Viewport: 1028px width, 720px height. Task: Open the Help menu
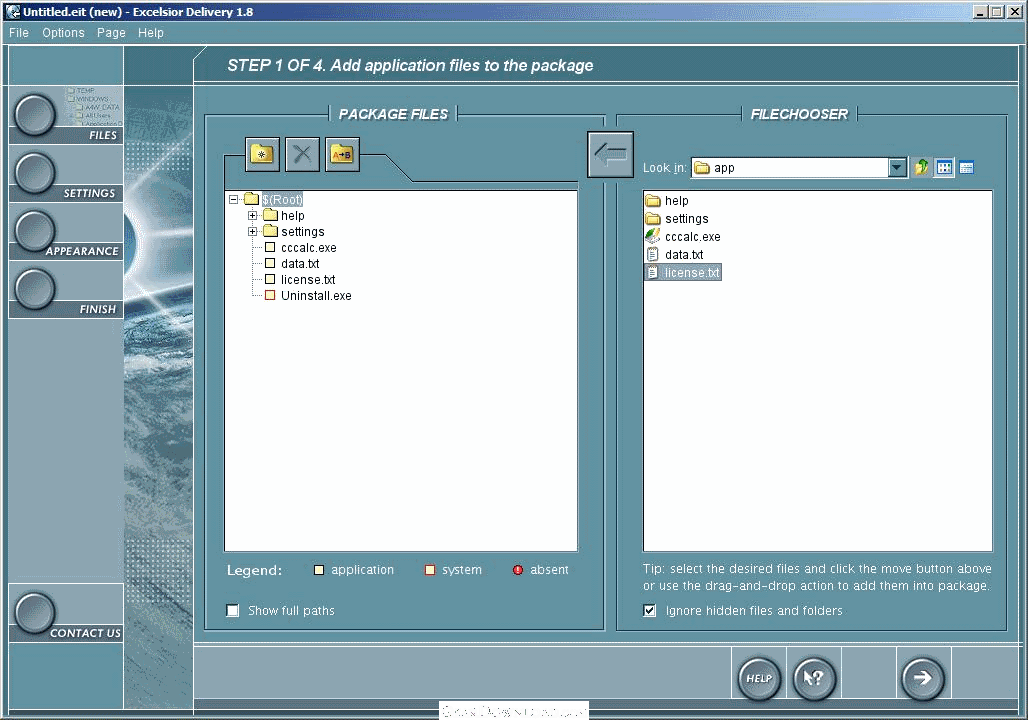(x=151, y=33)
